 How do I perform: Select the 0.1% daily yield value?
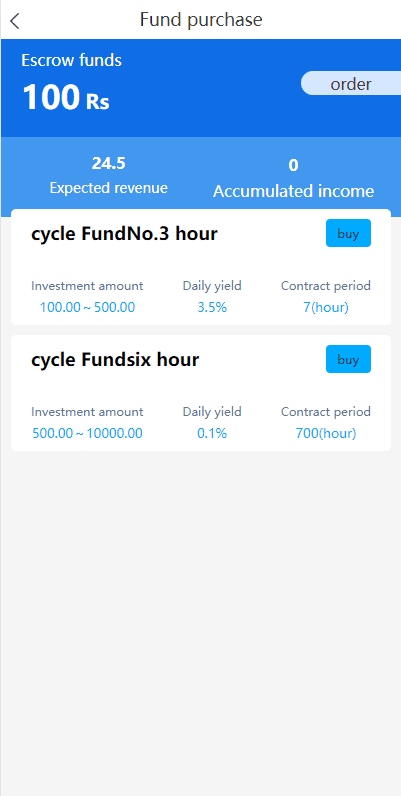(x=212, y=434)
